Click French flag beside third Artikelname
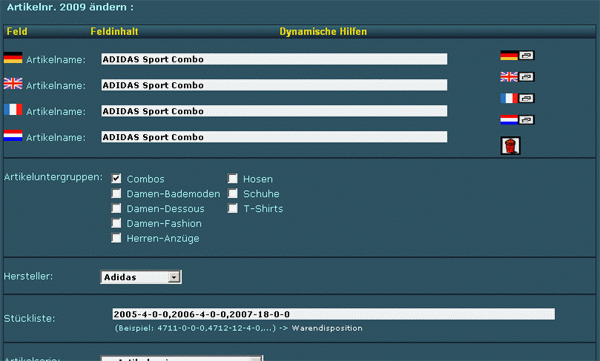 (13, 109)
